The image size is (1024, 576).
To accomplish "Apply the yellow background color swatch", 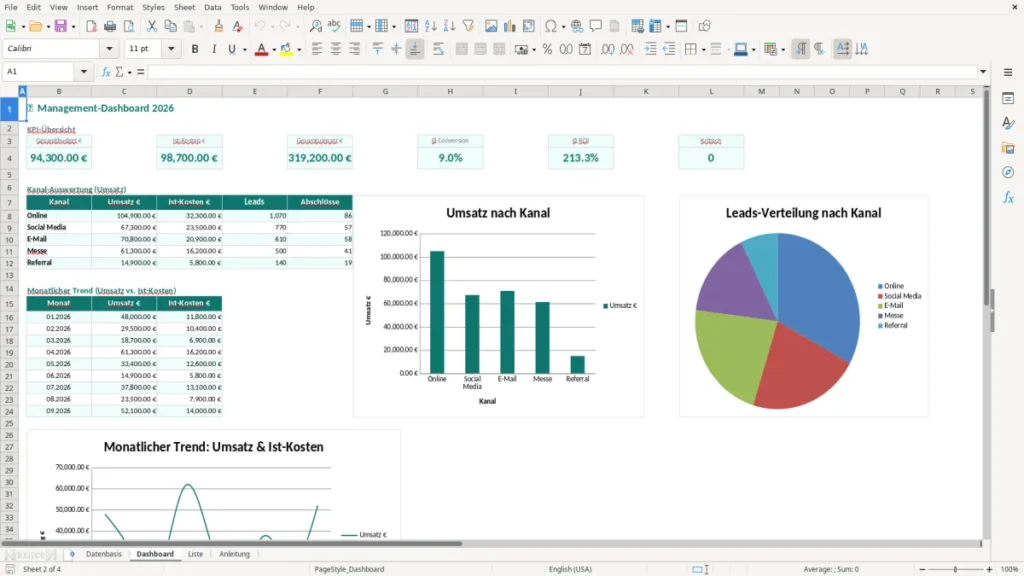I will (x=286, y=49).
